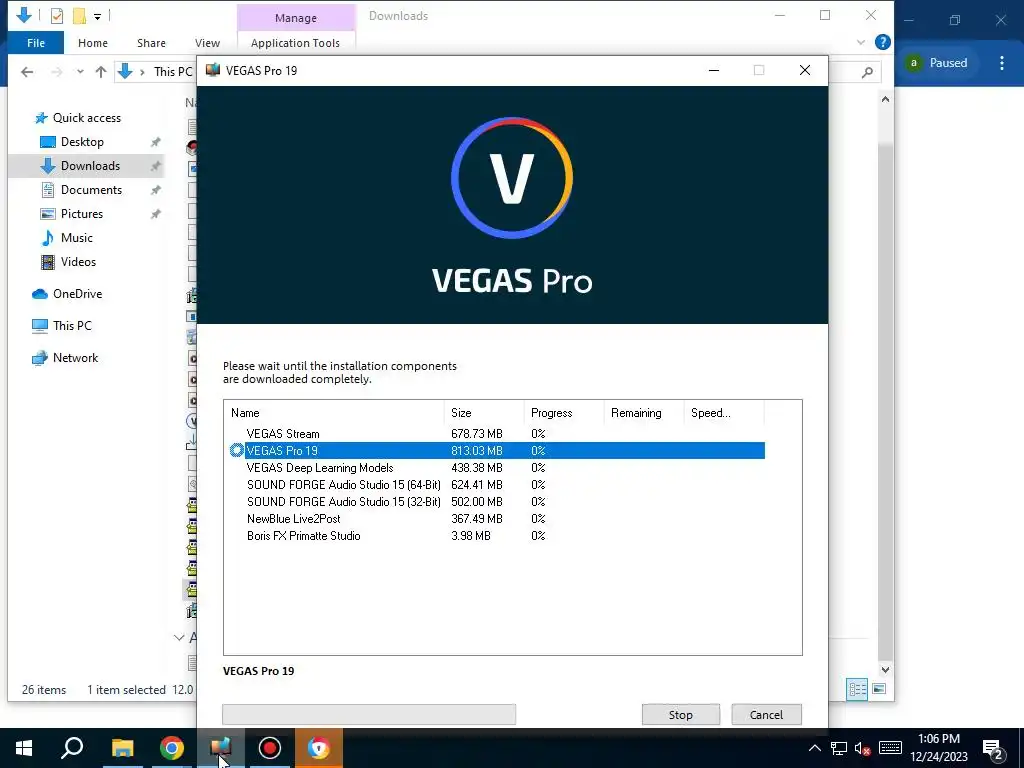Image resolution: width=1024 pixels, height=768 pixels.
Task: Open OneDrive in navigation pane
Action: click(77, 294)
